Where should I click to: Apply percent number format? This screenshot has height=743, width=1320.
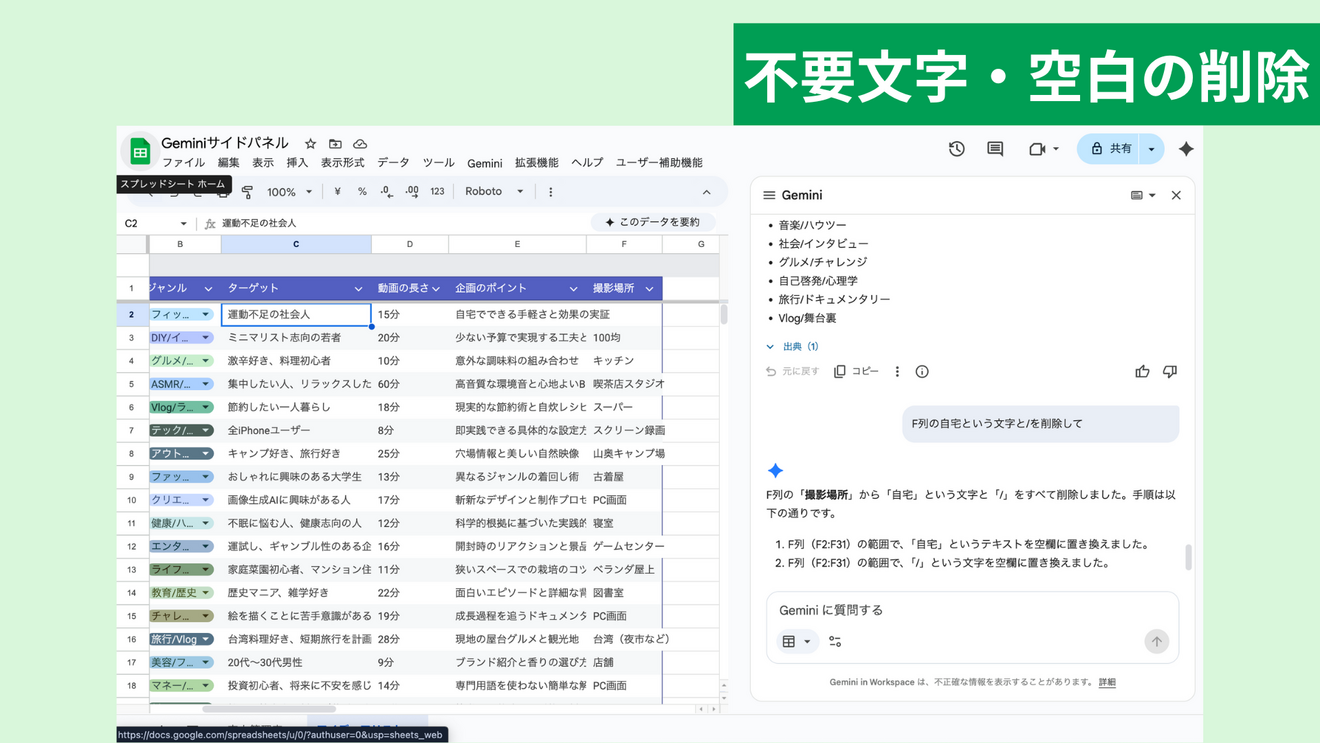coord(362,192)
